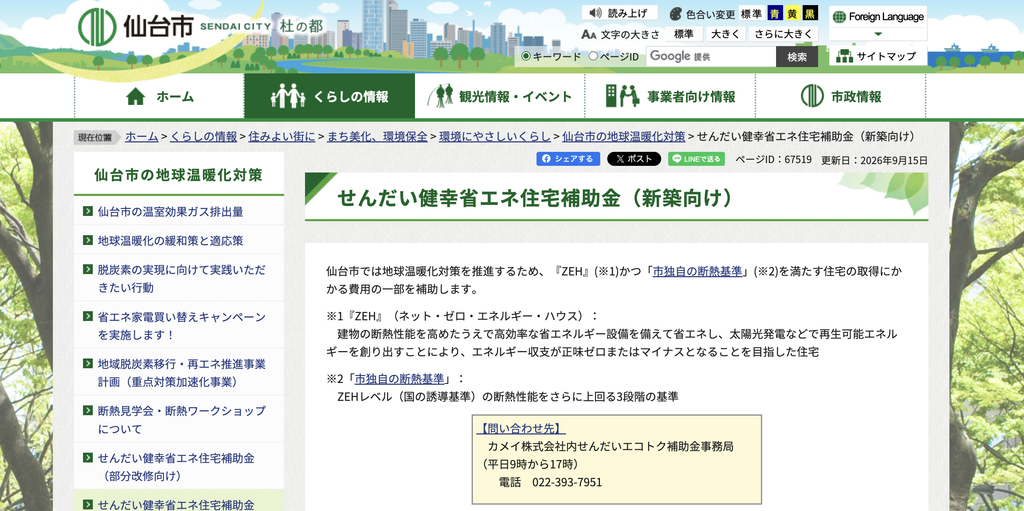Image resolution: width=1024 pixels, height=511 pixels.
Task: Choose the 標準 color scheme swatch
Action: coord(751,14)
